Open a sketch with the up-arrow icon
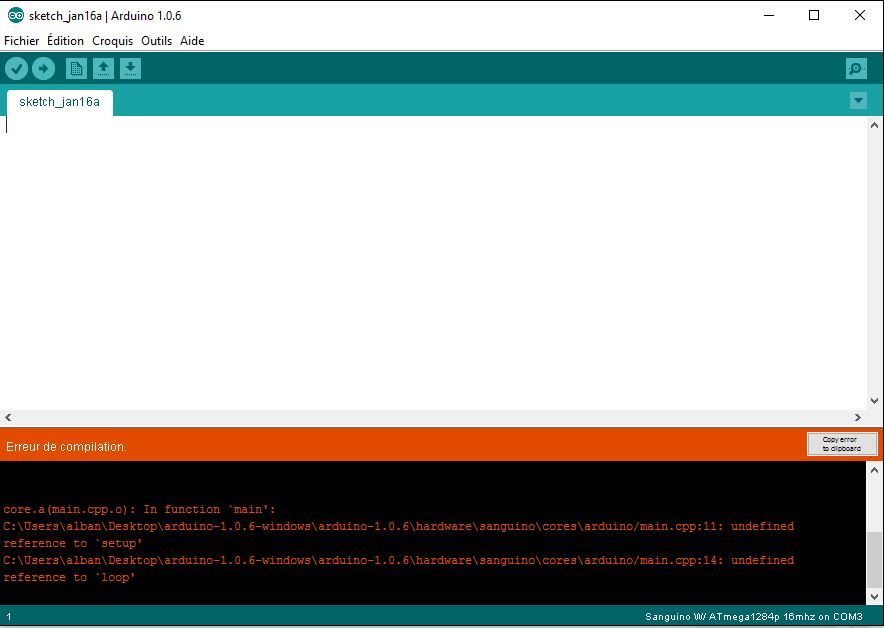This screenshot has width=884, height=628. point(103,69)
